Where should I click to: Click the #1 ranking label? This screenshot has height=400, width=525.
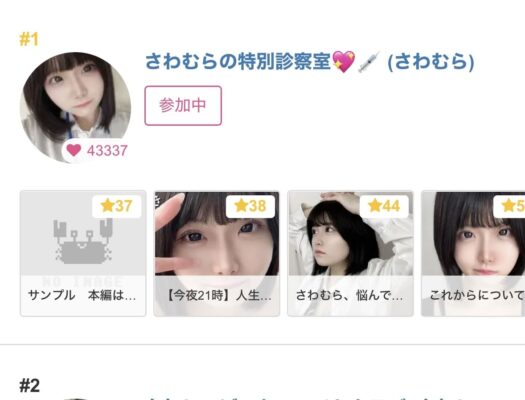click(x=29, y=39)
